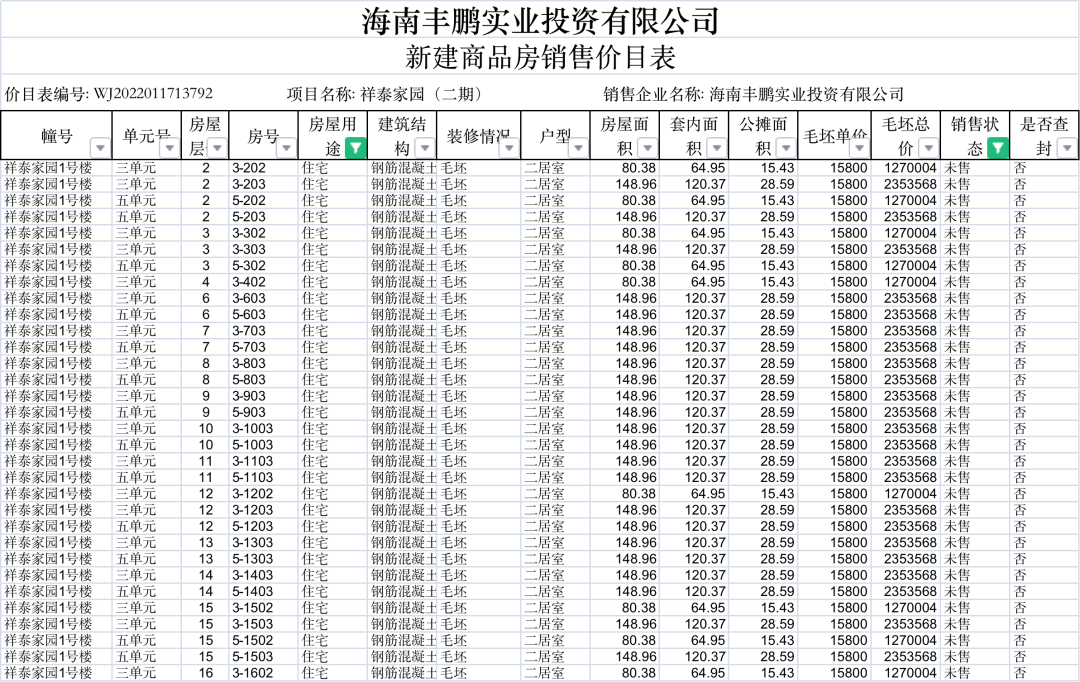
Task: Select room number cell 5-302
Action: pyautogui.click(x=263, y=265)
